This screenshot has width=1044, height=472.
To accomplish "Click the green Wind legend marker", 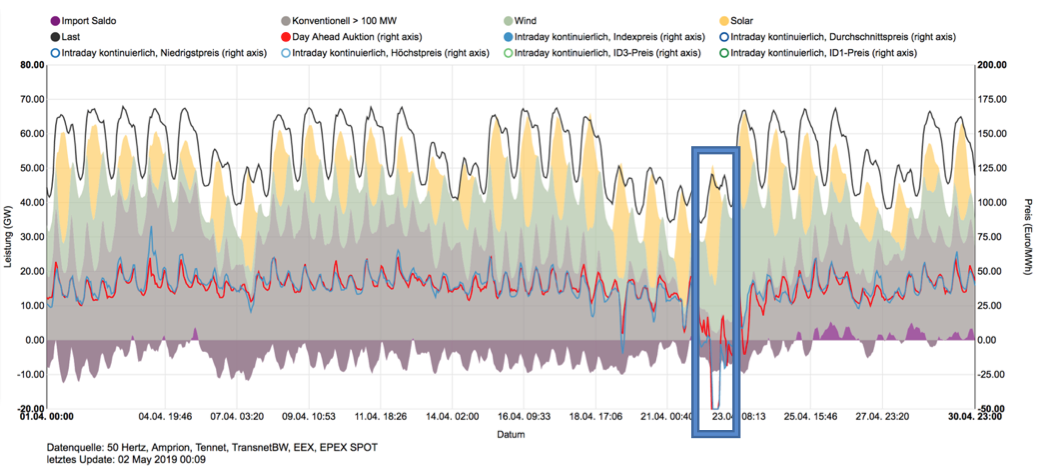I will pyautogui.click(x=508, y=20).
